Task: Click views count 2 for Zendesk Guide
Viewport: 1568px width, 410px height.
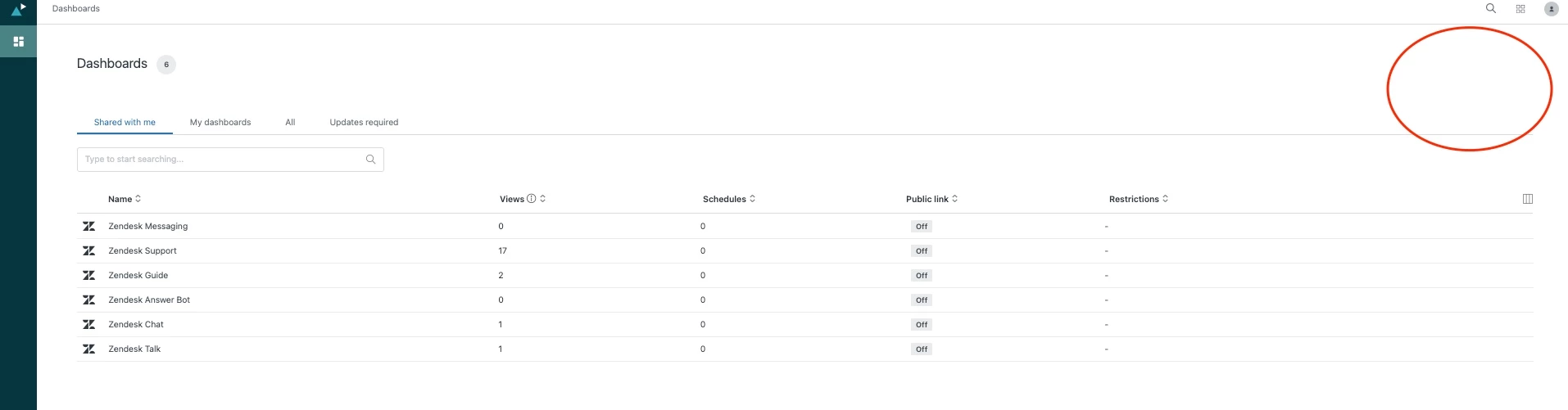Action: [501, 275]
